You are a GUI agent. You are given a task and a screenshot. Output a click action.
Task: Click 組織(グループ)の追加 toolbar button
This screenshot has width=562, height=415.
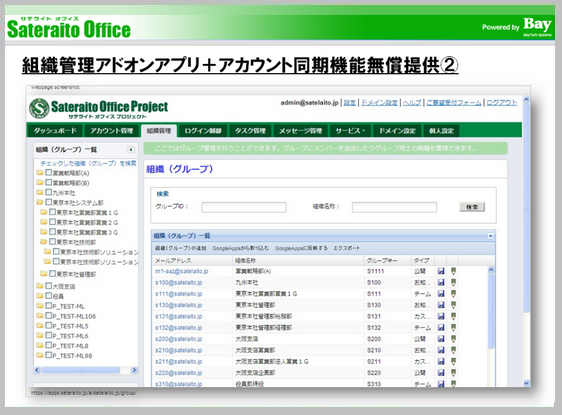(181, 248)
